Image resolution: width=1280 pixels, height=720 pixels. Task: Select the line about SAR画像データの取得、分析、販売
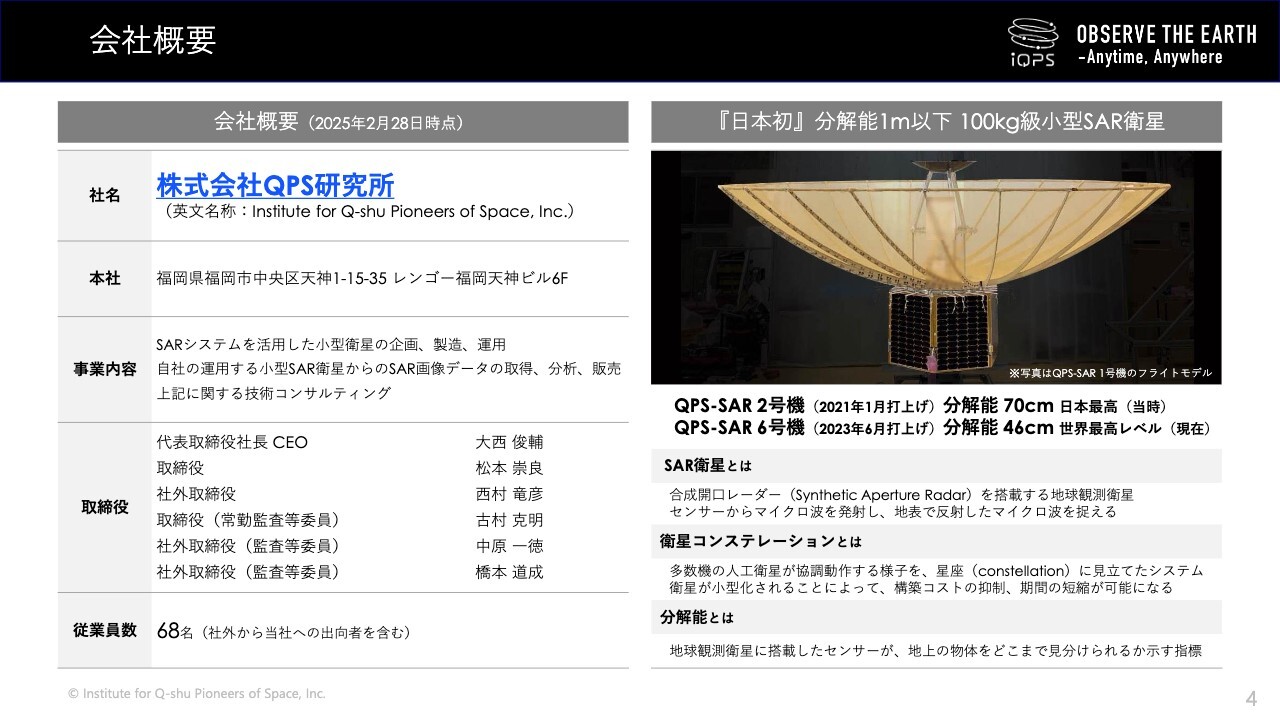pyautogui.click(x=389, y=369)
